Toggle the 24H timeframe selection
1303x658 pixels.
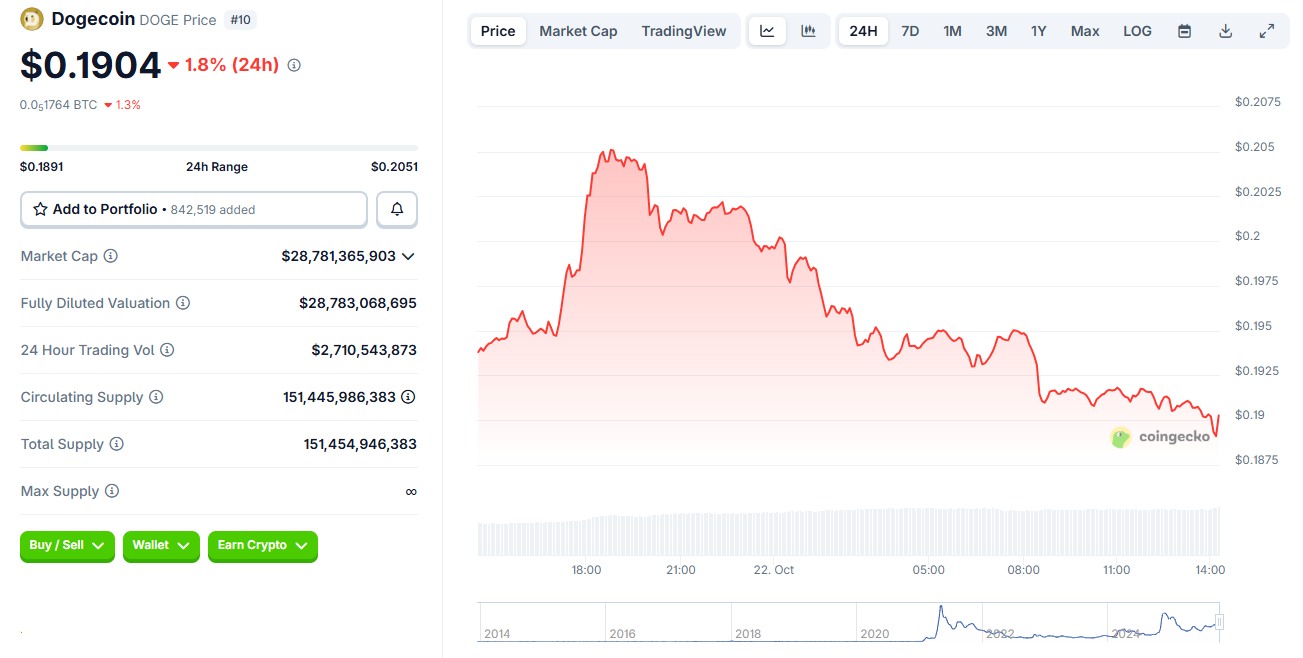(862, 31)
